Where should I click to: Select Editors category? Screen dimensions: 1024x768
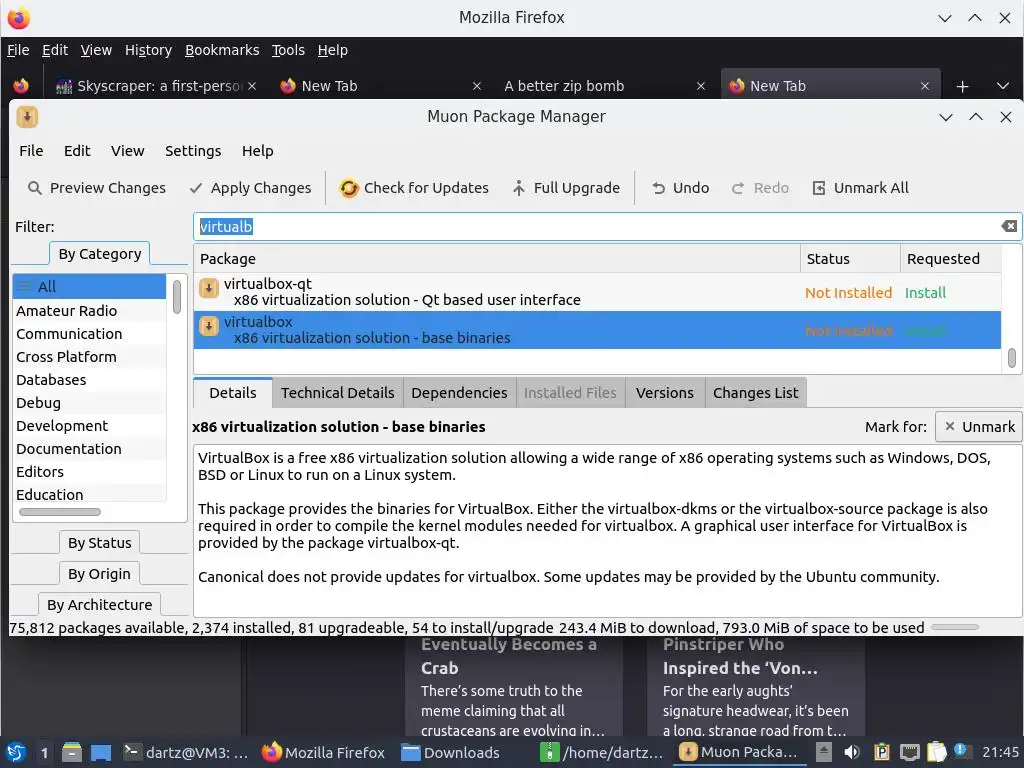89,472
